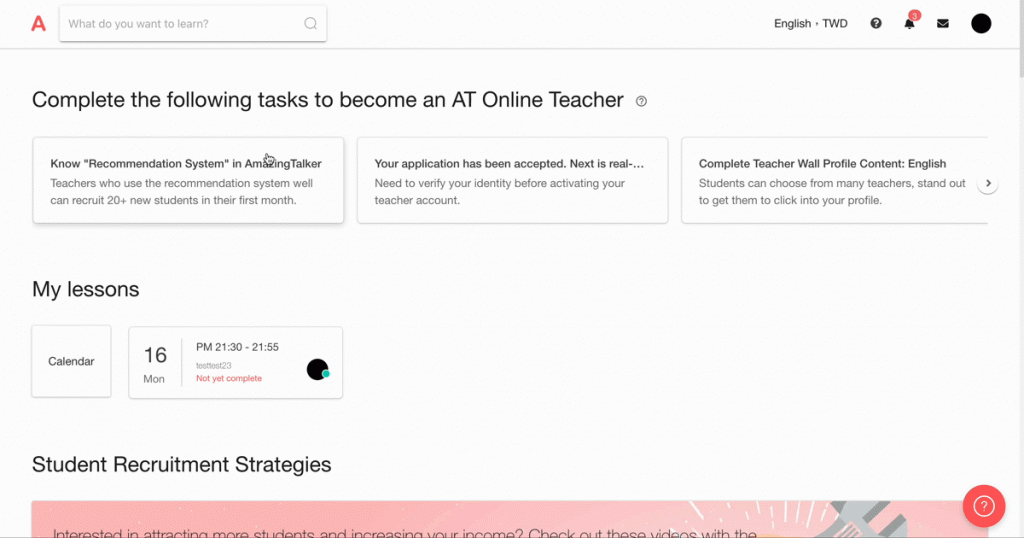Click the search magnifier icon

click(311, 24)
